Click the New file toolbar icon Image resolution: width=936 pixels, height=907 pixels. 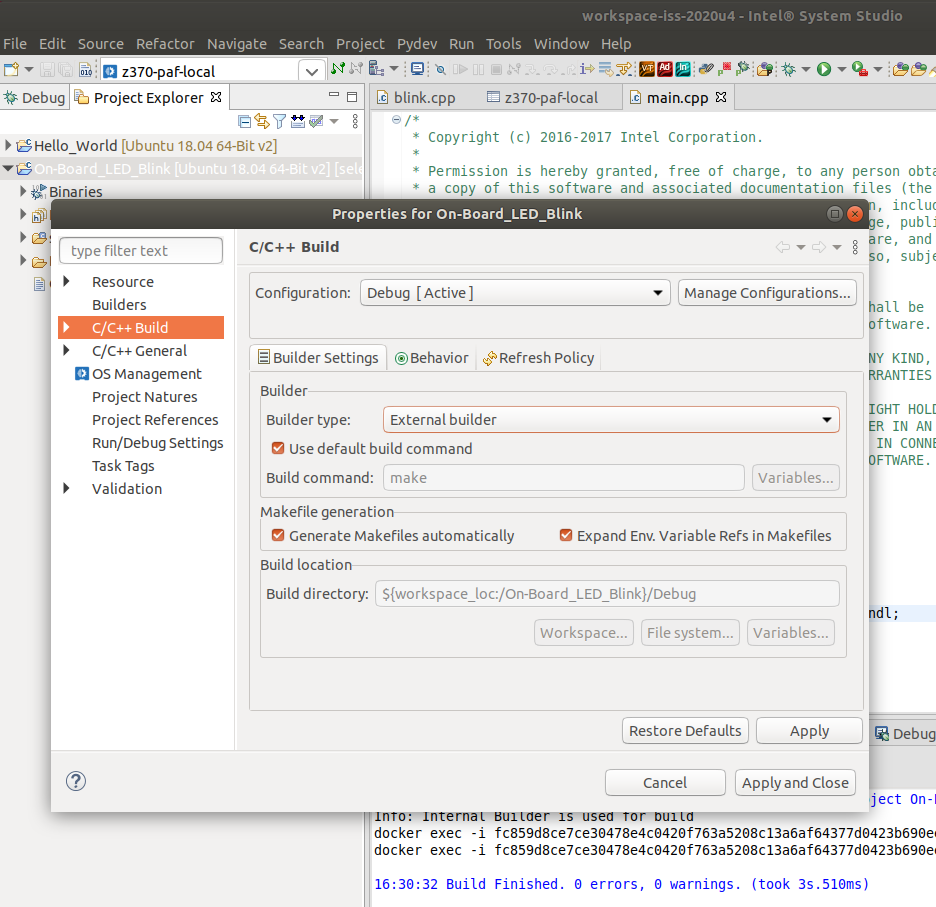click(11, 69)
